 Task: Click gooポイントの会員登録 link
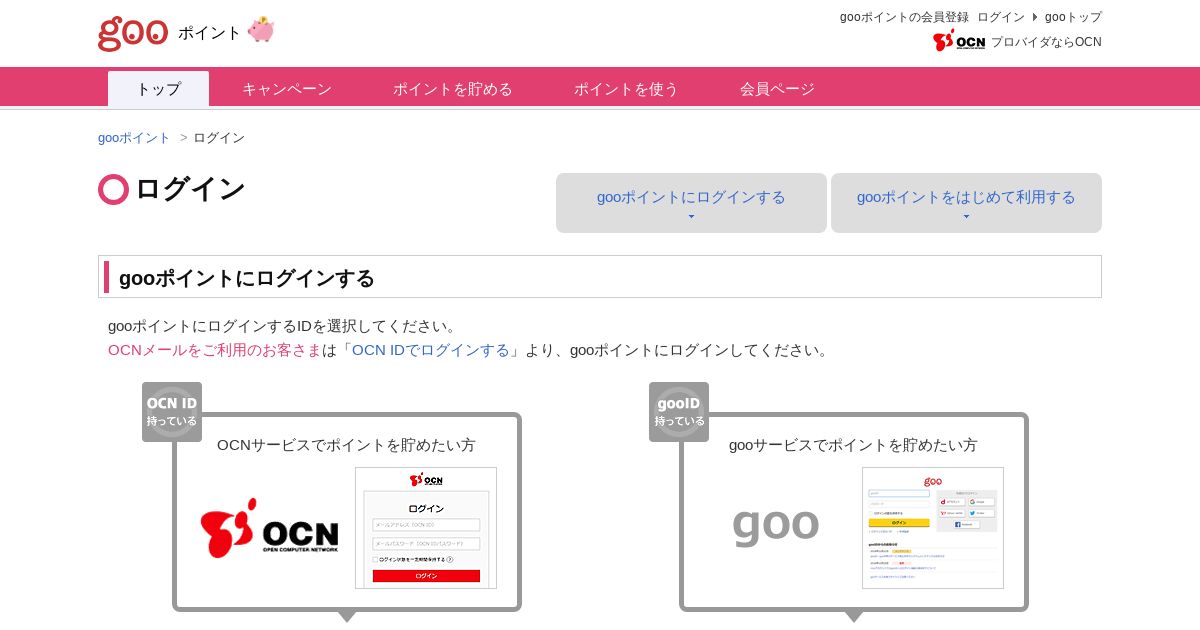click(904, 17)
